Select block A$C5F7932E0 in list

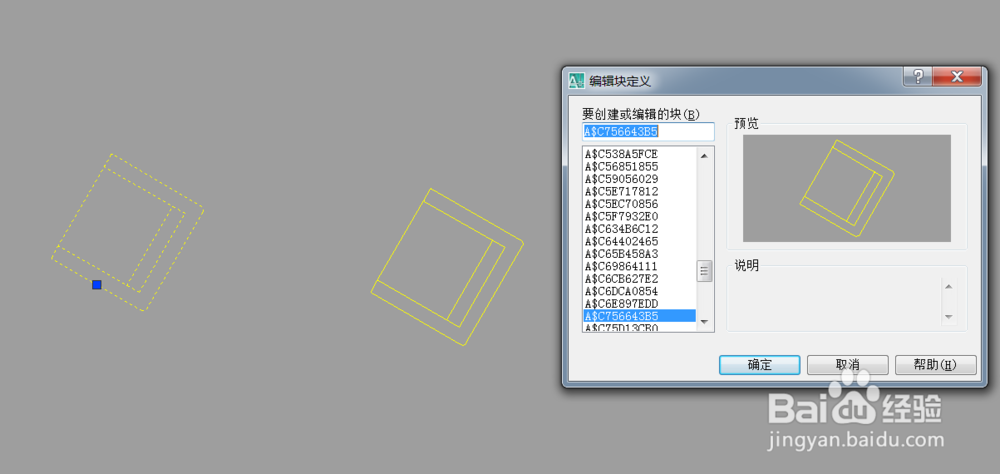[x=621, y=216]
